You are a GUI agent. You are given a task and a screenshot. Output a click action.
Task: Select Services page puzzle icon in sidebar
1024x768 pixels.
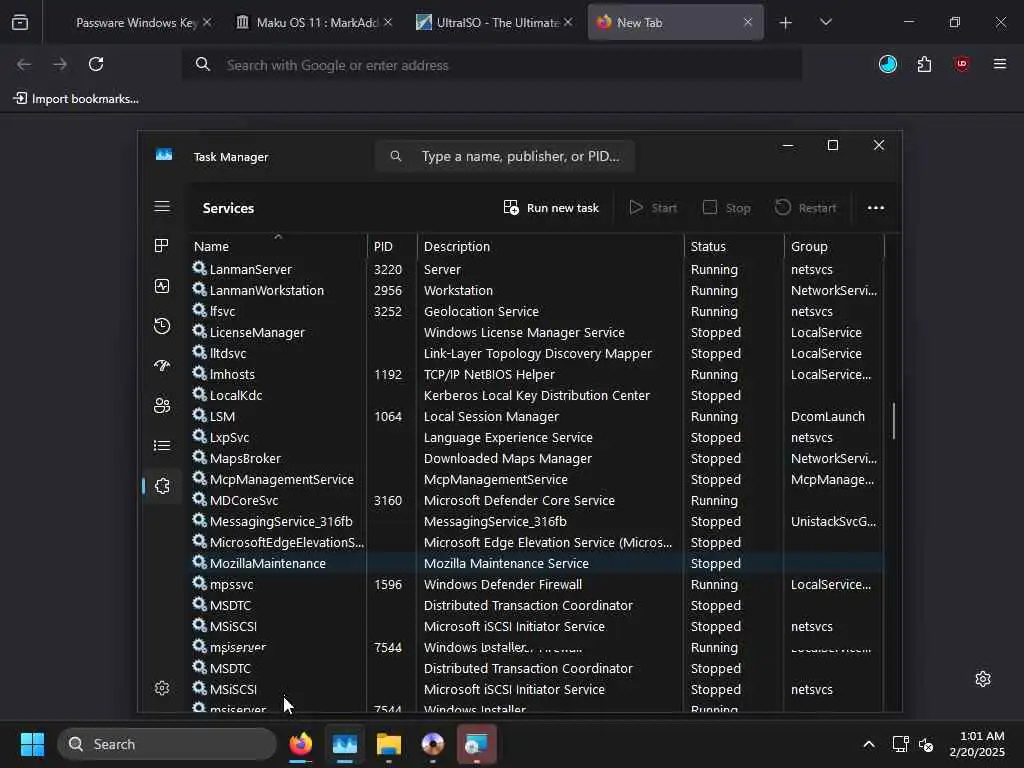162,486
